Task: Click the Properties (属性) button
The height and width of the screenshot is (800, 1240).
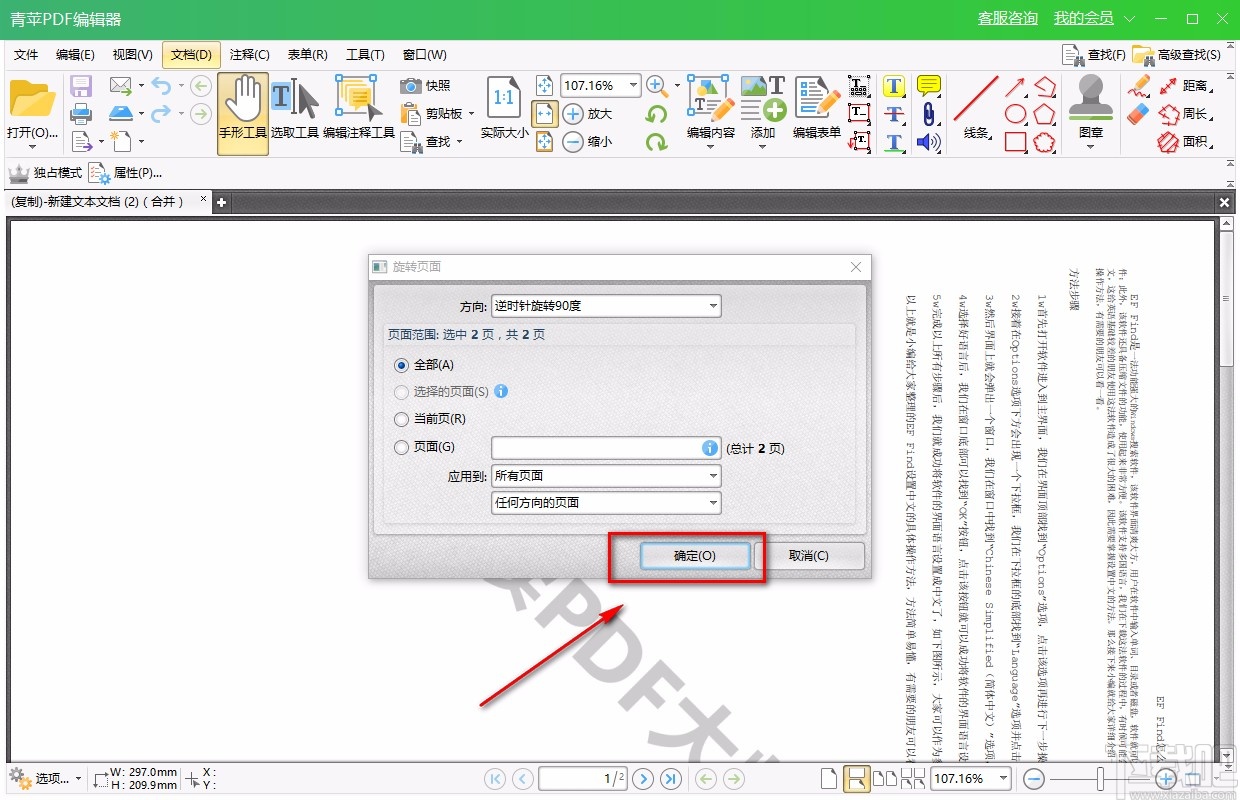Action: (126, 173)
